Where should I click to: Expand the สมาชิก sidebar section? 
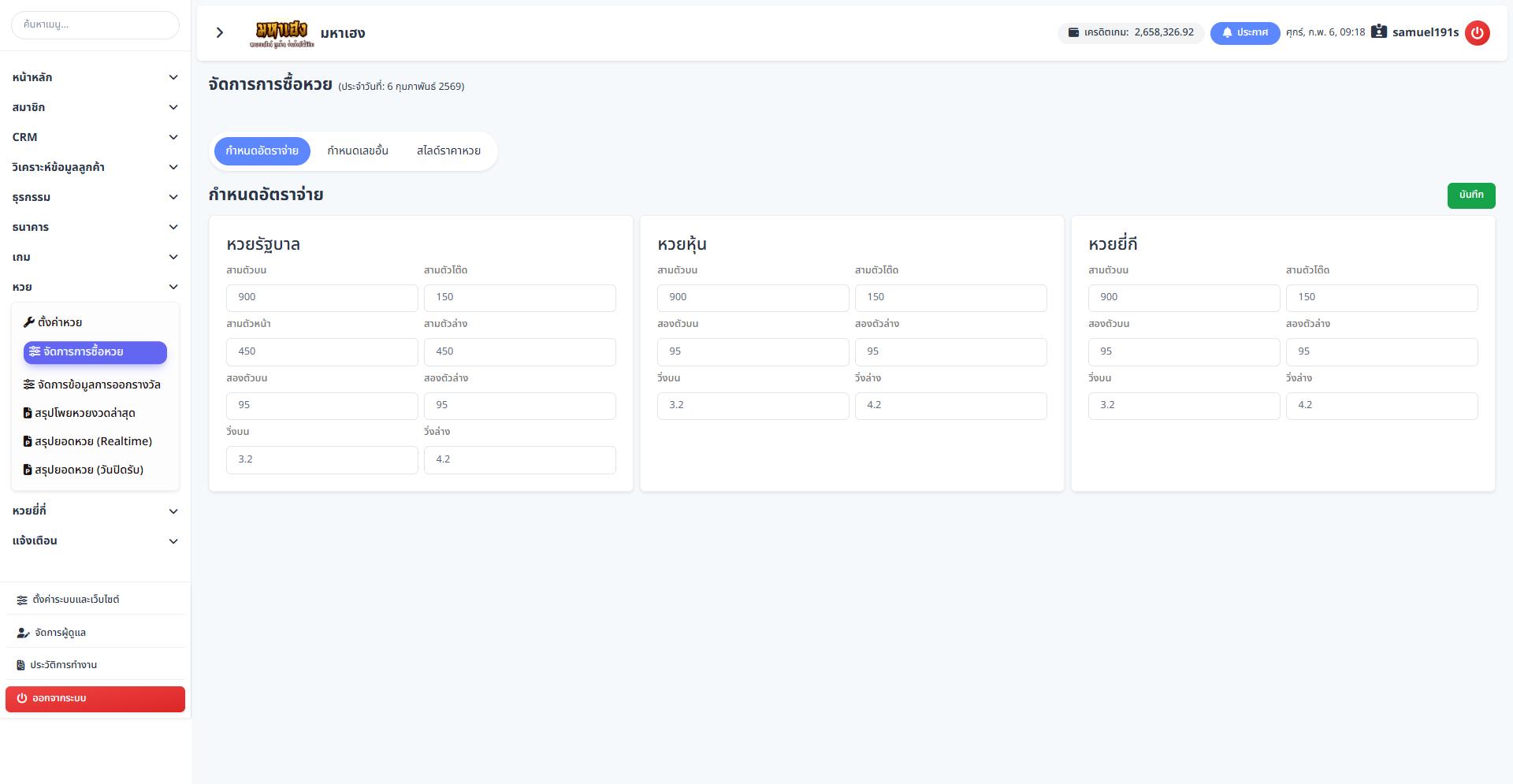click(173, 107)
